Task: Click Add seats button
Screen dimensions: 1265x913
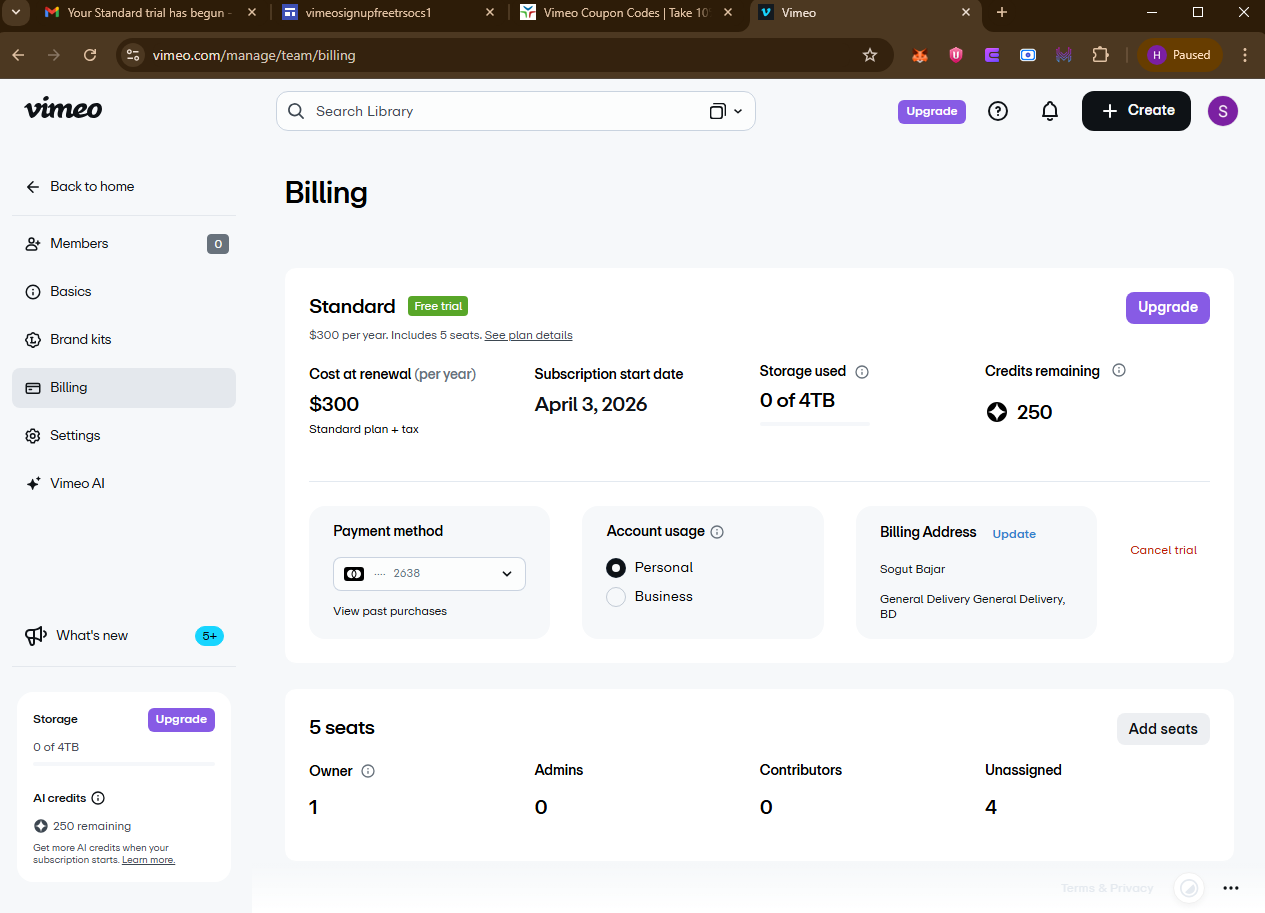Action: click(x=1163, y=729)
